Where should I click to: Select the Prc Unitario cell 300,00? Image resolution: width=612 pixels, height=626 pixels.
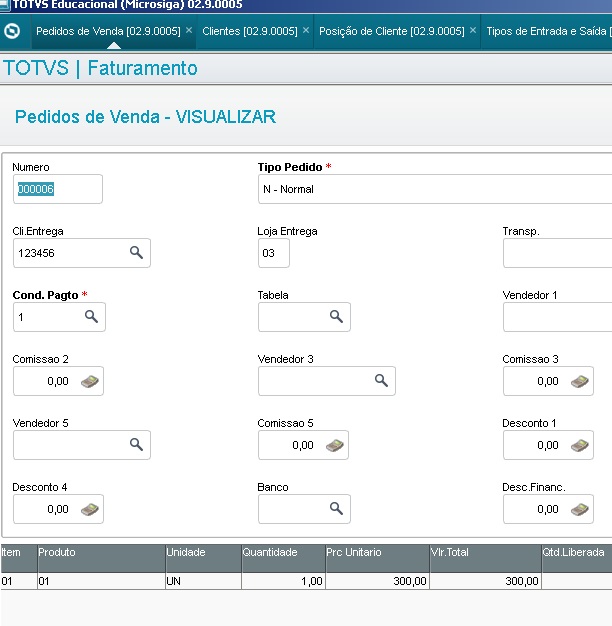pos(378,581)
